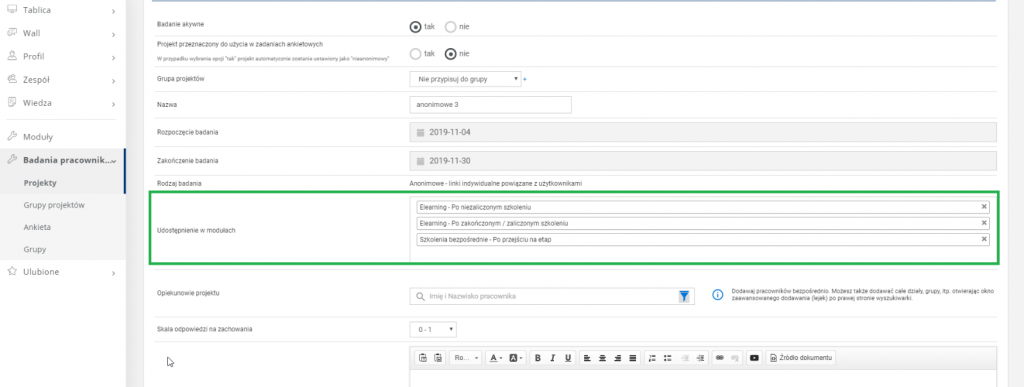The image size is (1024, 387).
Task: Insert a hyperlink with the link icon
Action: (720, 358)
